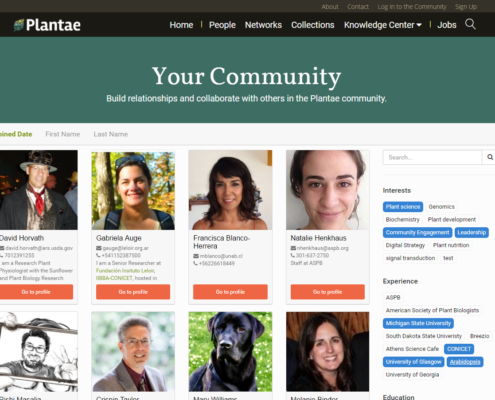Sort members by First Name
Viewport: 495px width, 400px height.
[x=63, y=134]
